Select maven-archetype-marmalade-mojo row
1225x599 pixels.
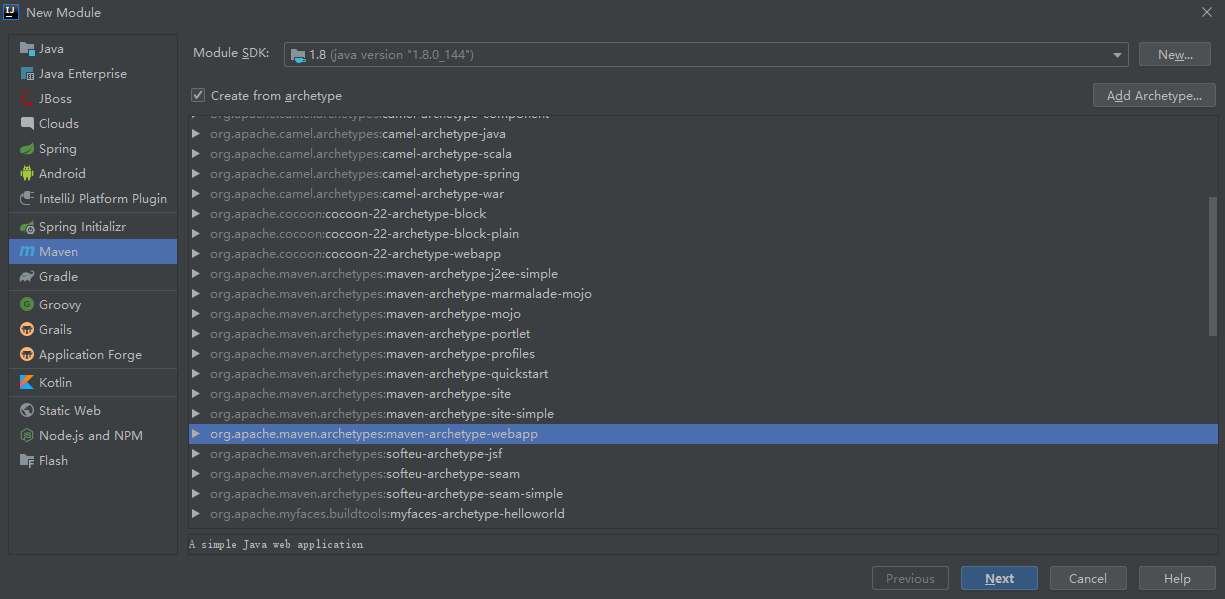point(703,294)
